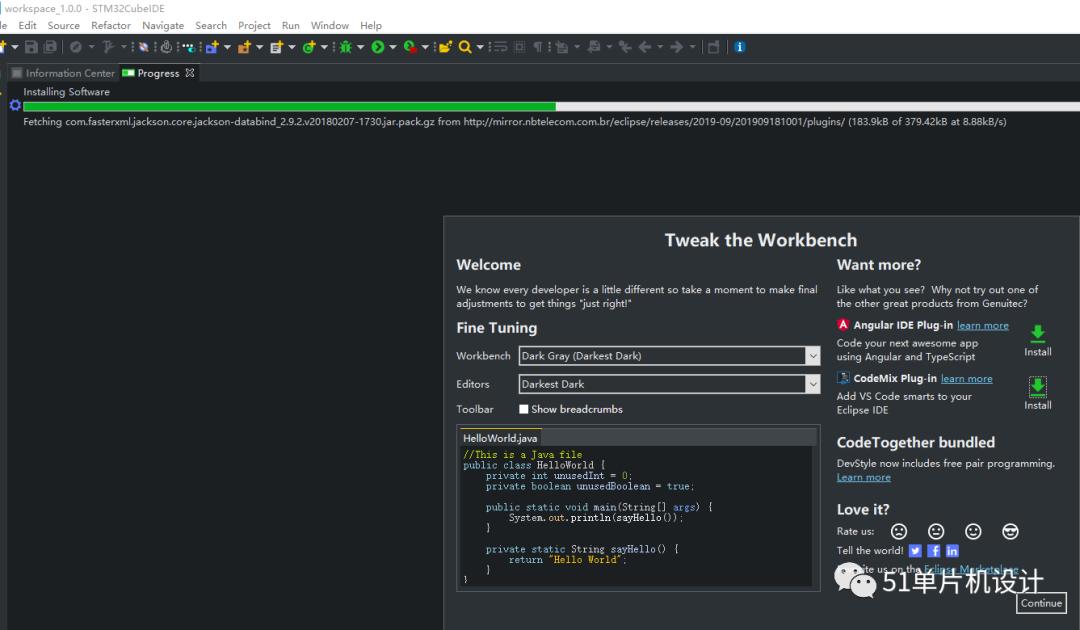Select the HelloWorld.java preview tab
This screenshot has height=630, width=1080.
point(500,438)
